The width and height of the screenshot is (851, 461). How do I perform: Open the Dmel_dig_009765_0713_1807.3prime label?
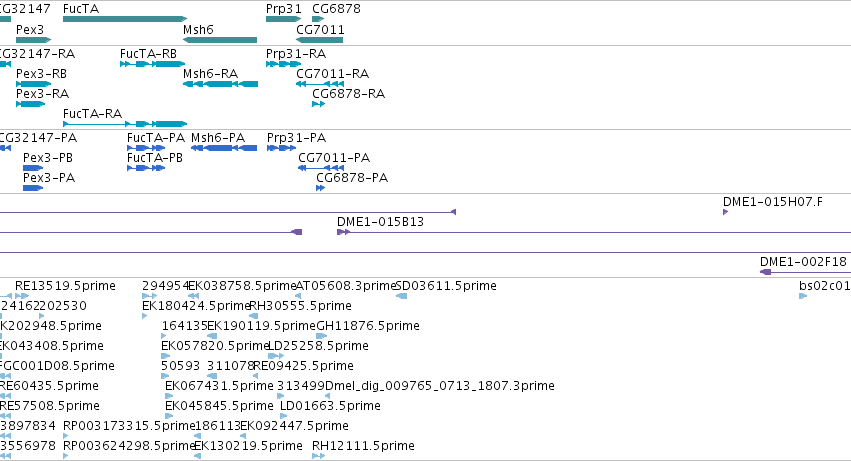[x=440, y=386]
